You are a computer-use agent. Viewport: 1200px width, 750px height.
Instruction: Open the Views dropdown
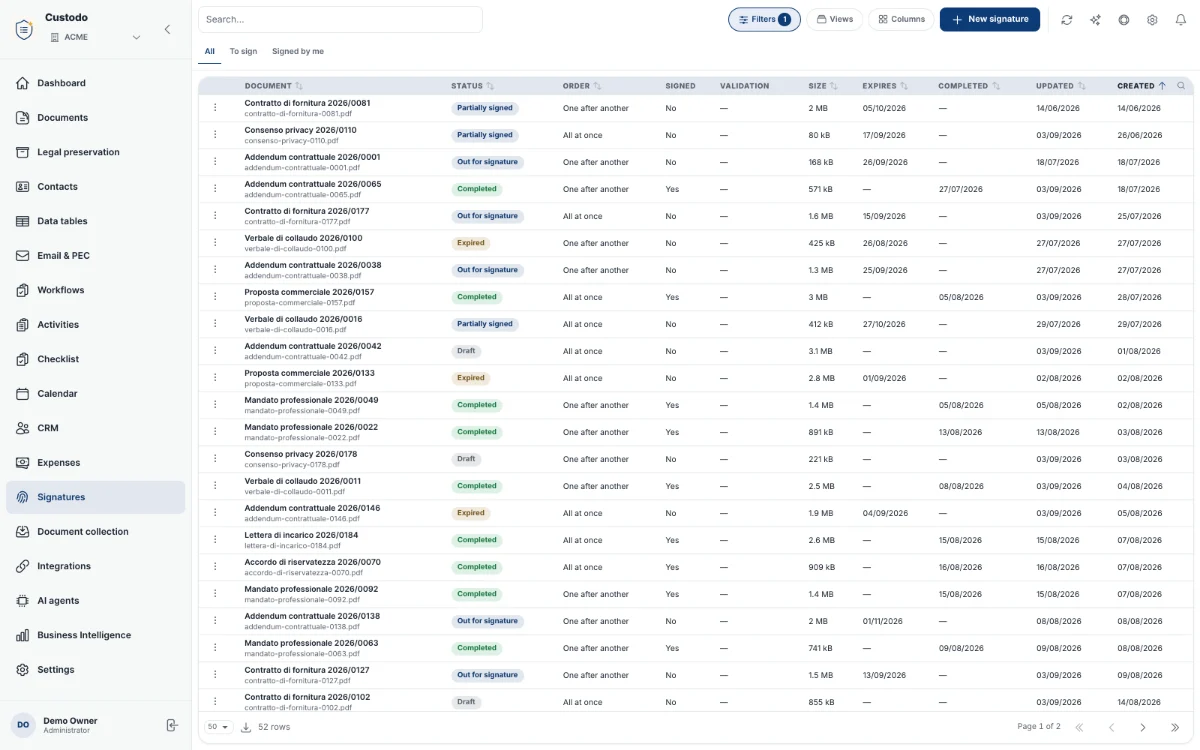point(834,20)
